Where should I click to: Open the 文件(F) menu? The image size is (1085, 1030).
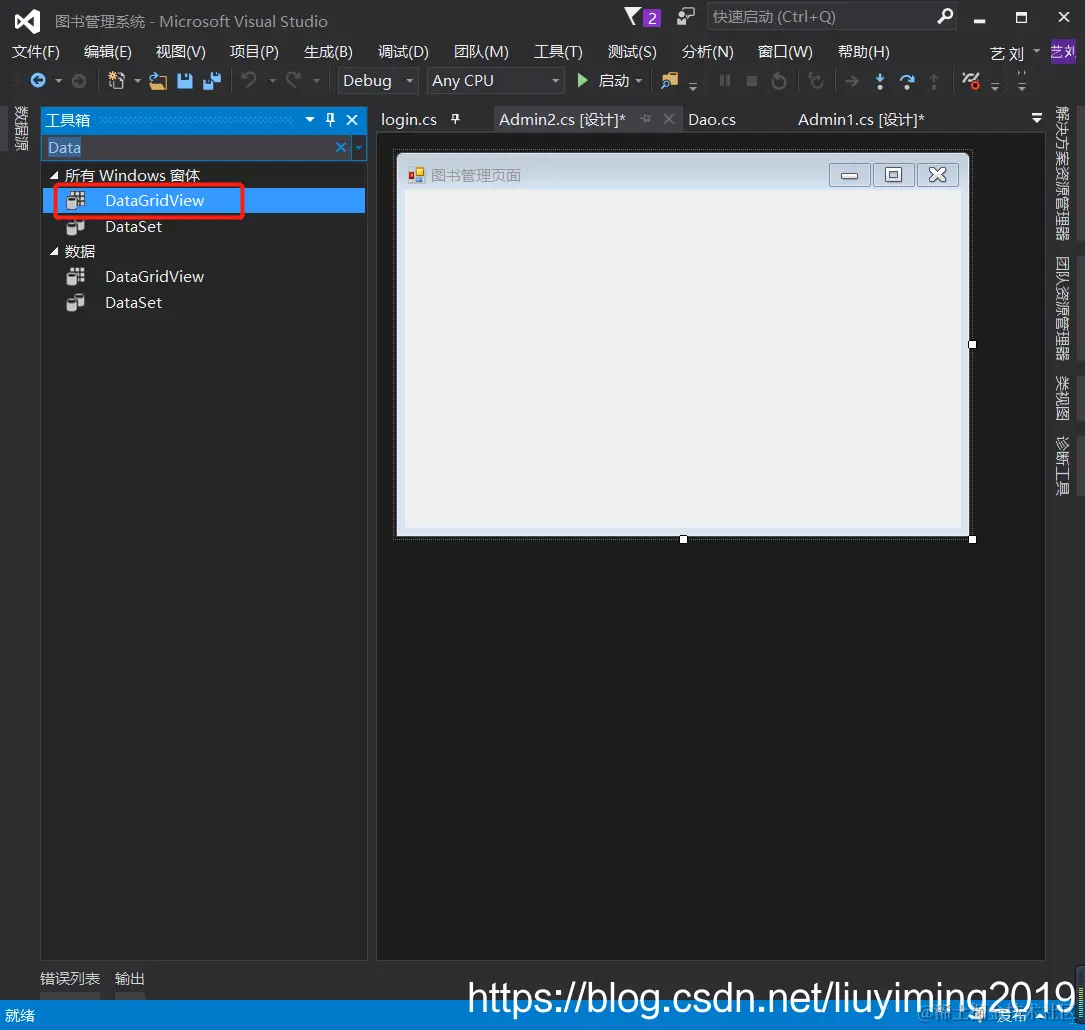pos(36,52)
